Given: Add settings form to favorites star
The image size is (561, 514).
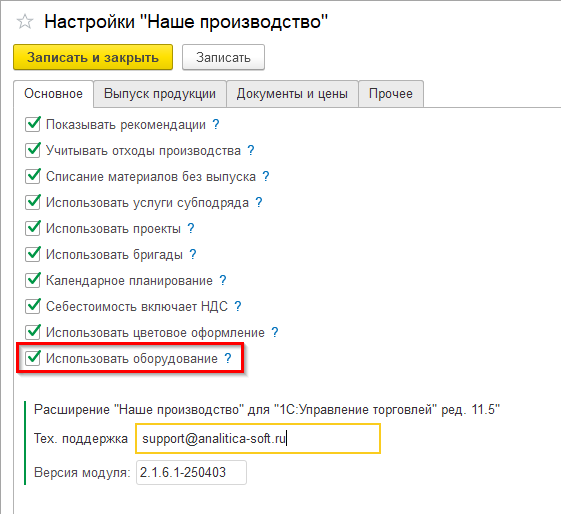Looking at the screenshot, I should point(25,22).
